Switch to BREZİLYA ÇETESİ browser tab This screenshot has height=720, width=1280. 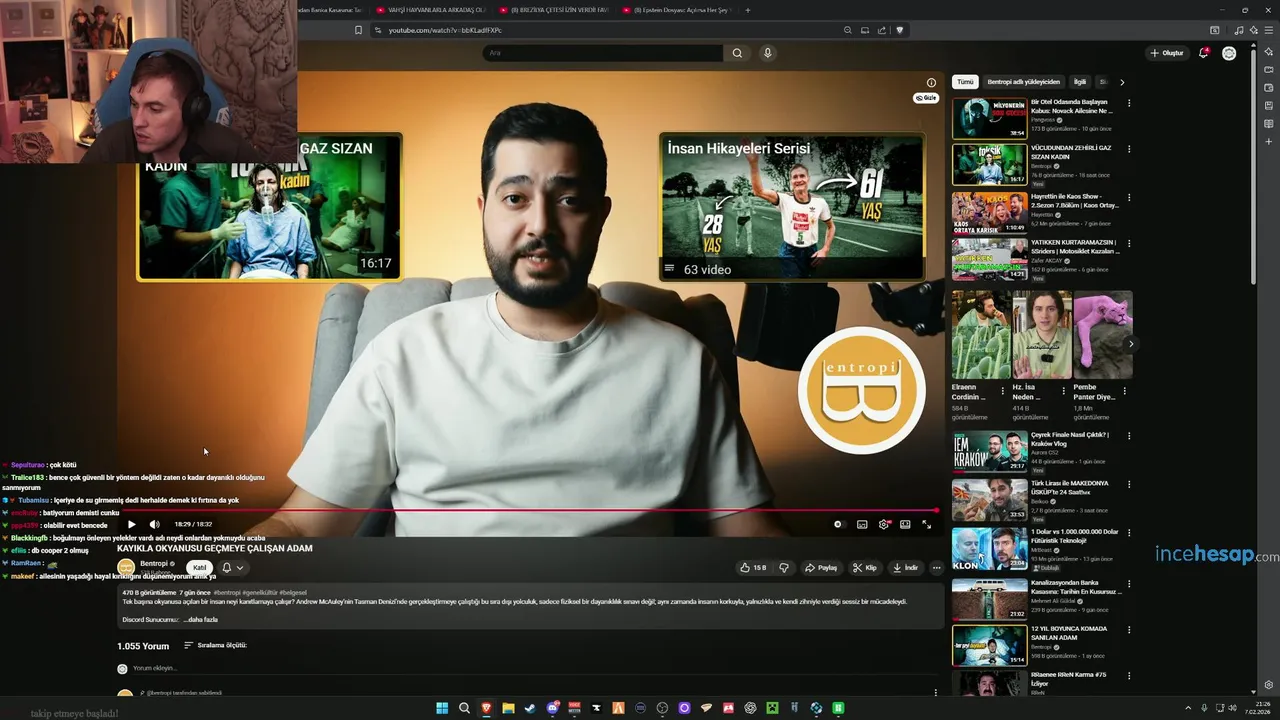553,10
